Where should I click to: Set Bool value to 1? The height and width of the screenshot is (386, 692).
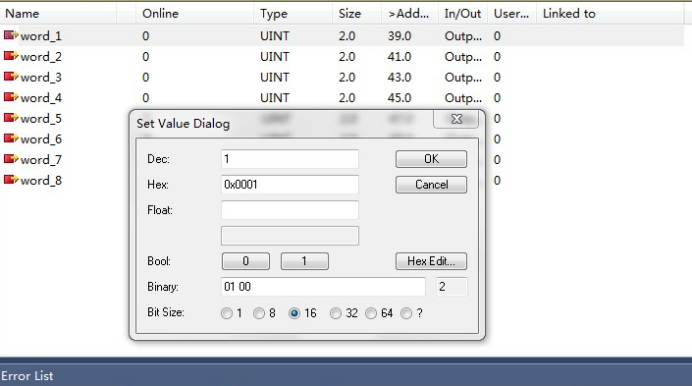(x=305, y=261)
